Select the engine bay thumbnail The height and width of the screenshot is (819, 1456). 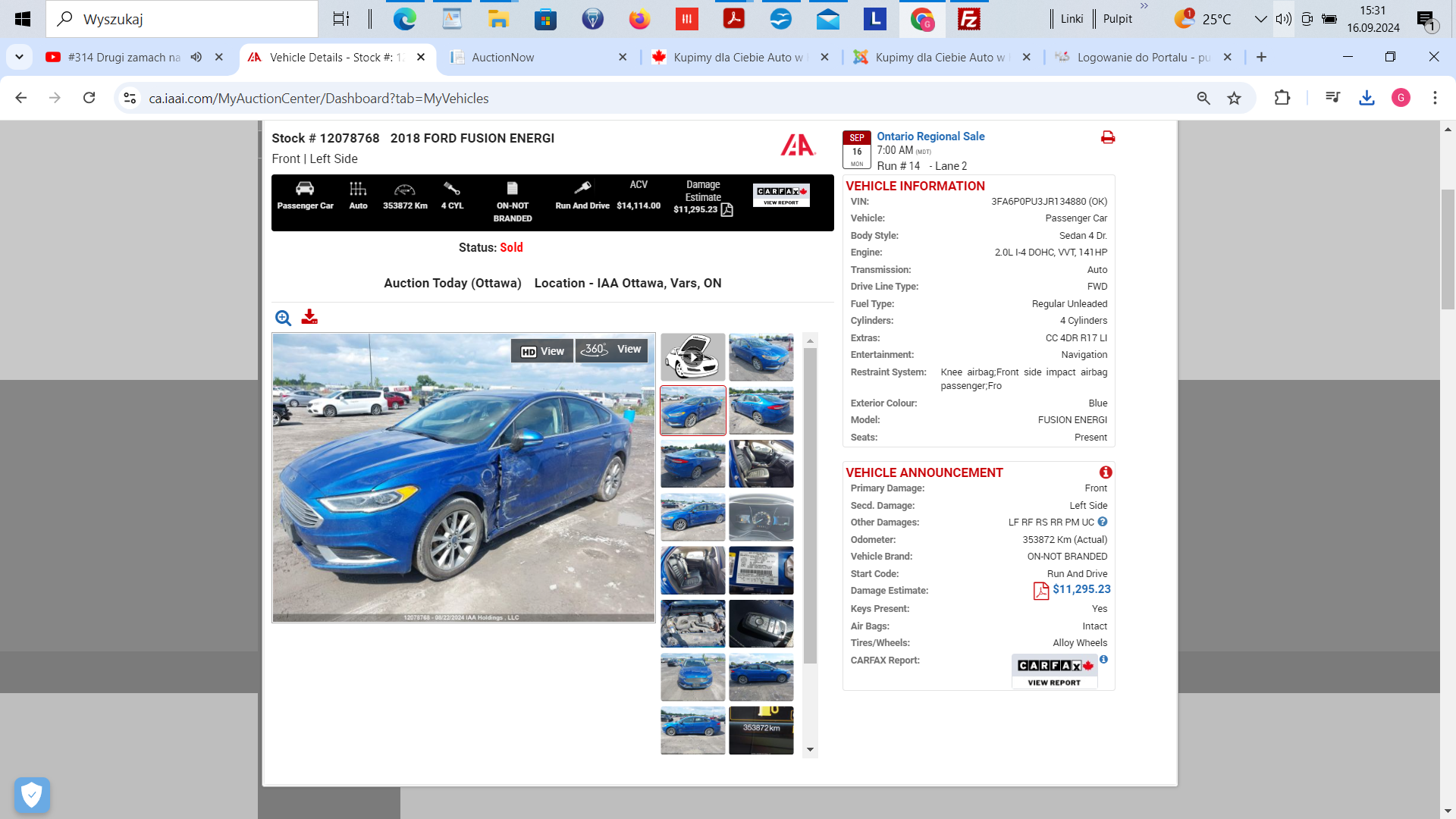(692, 623)
